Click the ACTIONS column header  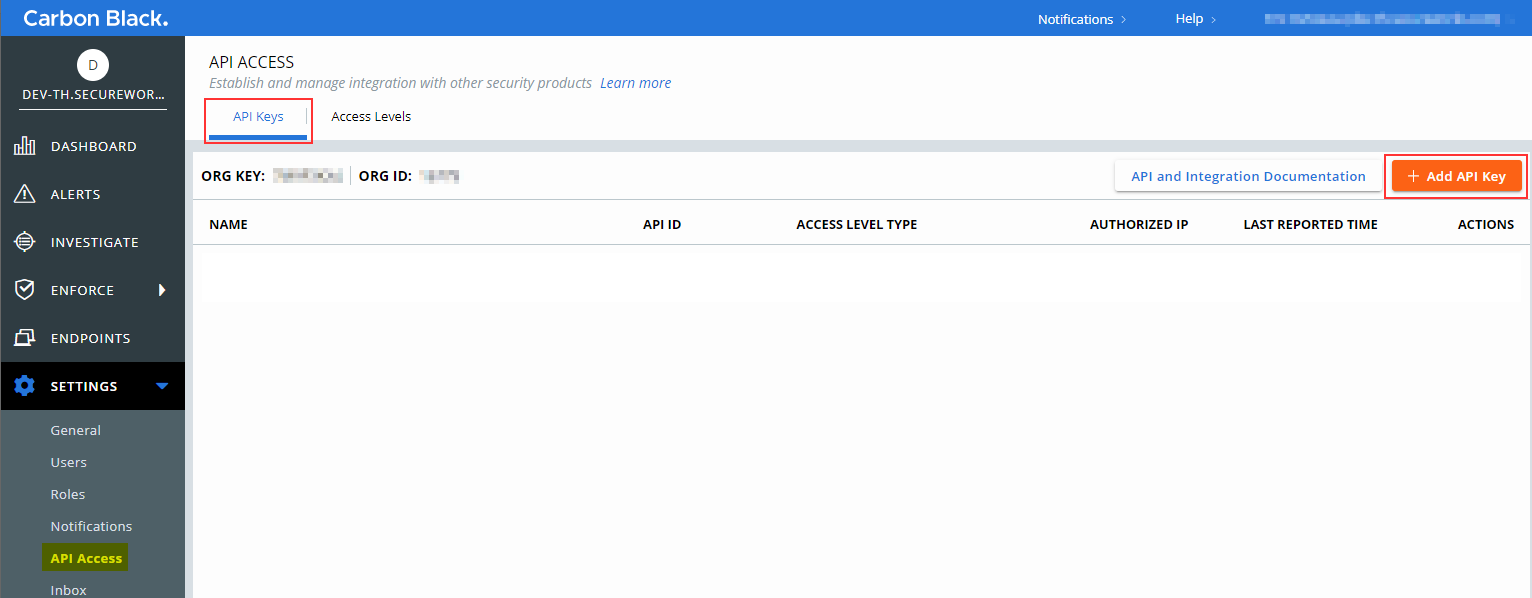click(1486, 224)
